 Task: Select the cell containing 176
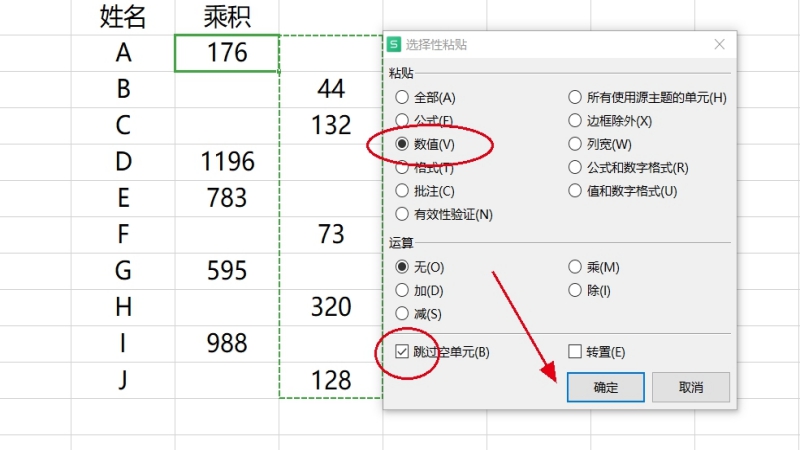227,52
